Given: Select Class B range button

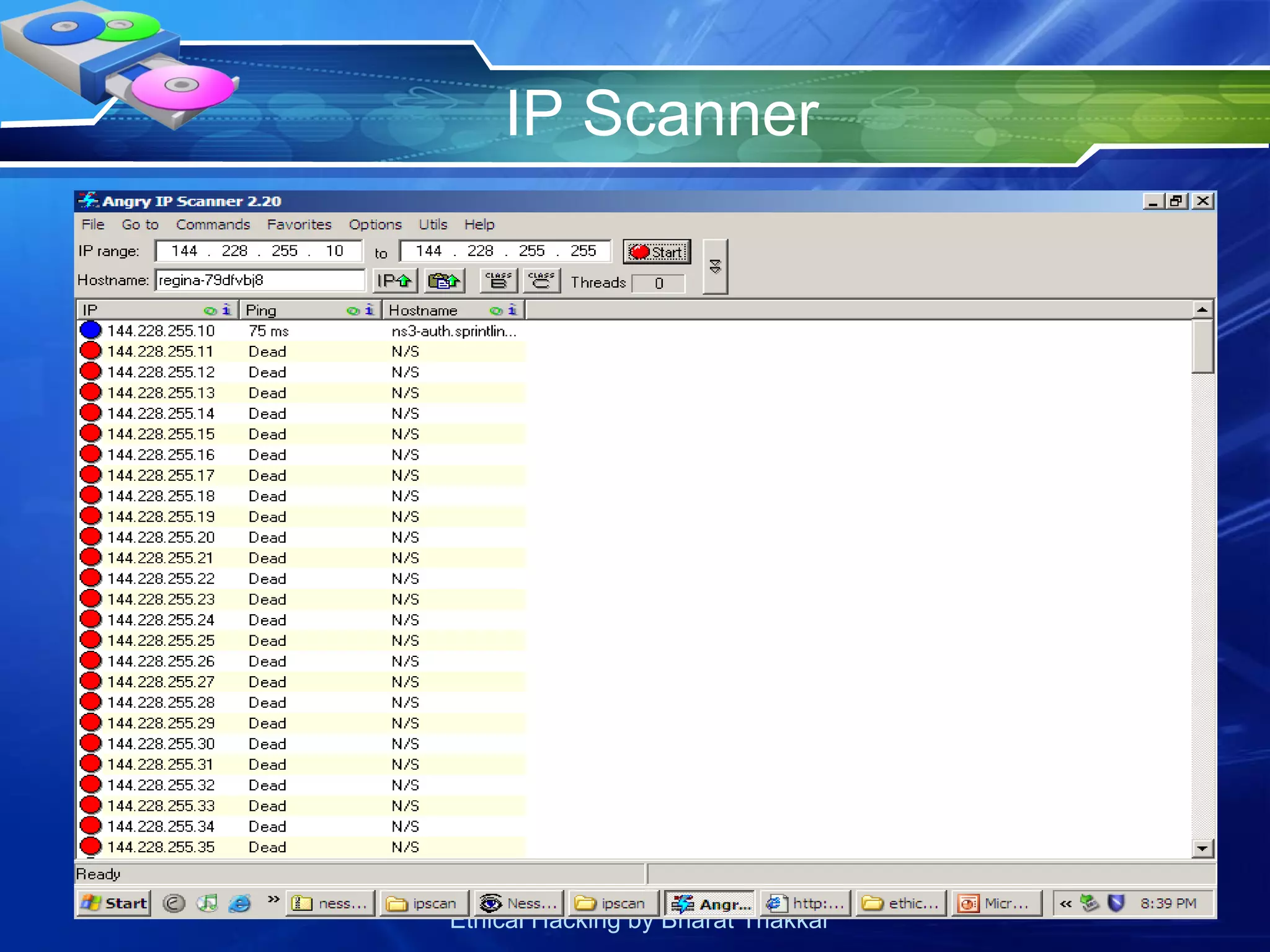Looking at the screenshot, I should point(498,281).
